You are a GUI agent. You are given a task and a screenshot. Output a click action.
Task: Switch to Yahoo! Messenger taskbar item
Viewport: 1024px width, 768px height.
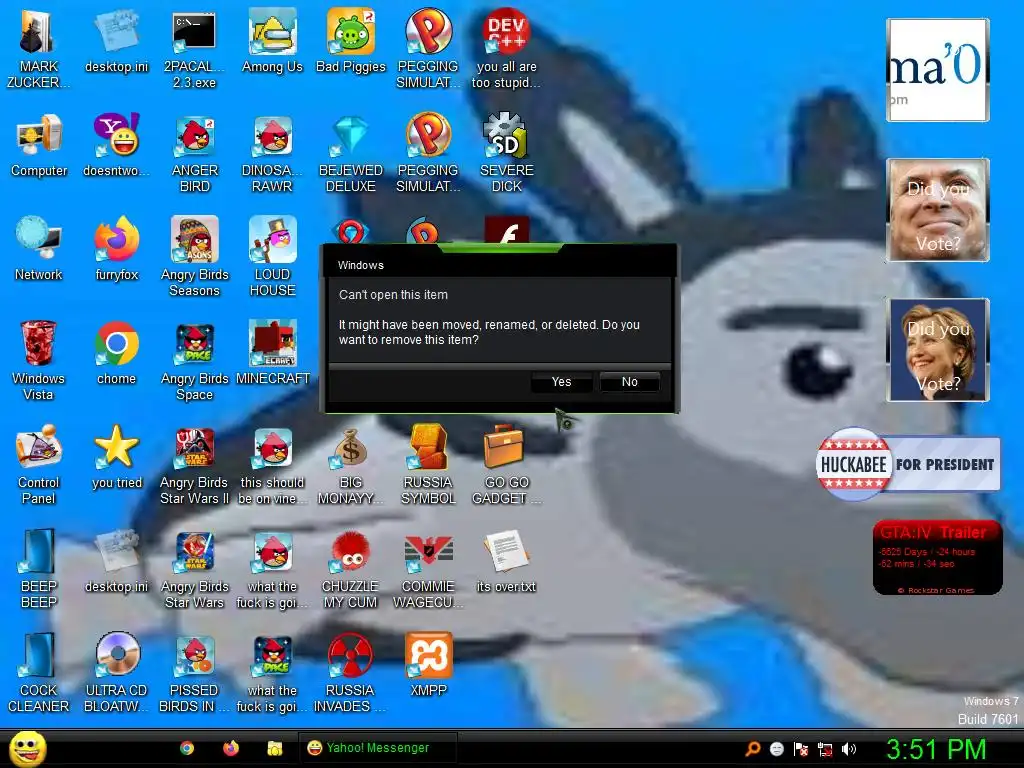(377, 748)
